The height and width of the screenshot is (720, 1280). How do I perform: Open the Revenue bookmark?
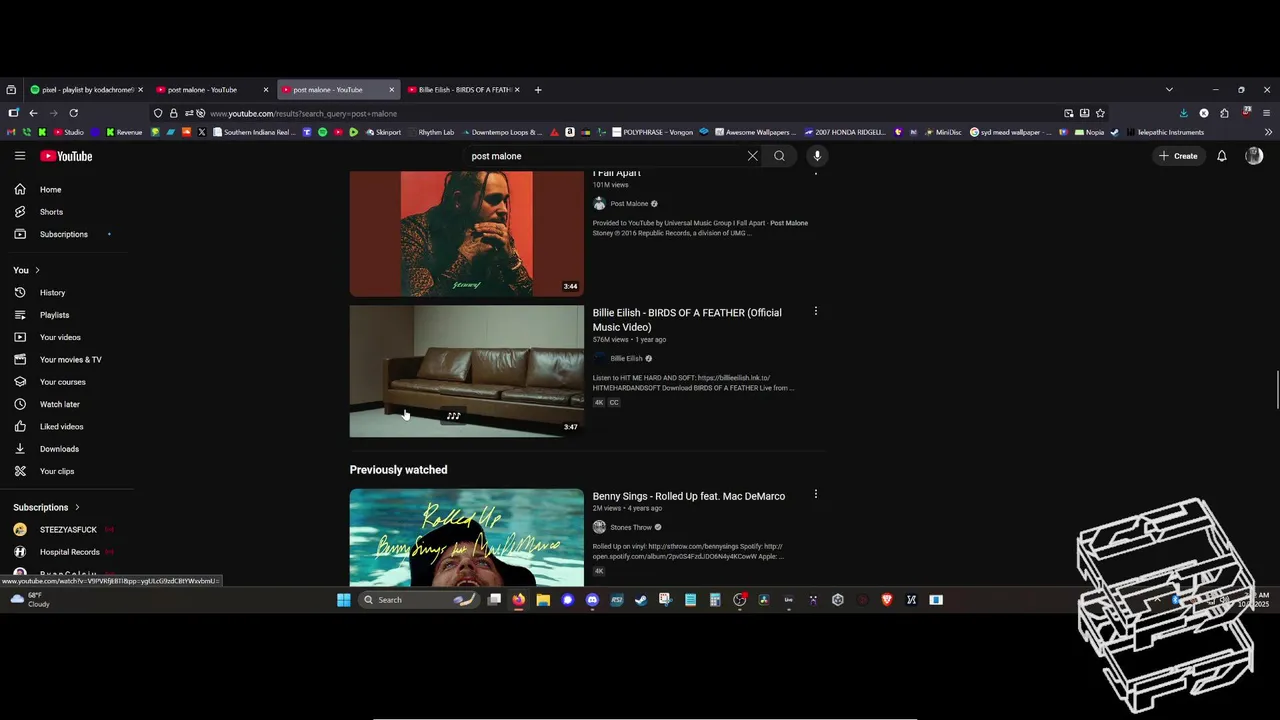pyautogui.click(x=124, y=132)
